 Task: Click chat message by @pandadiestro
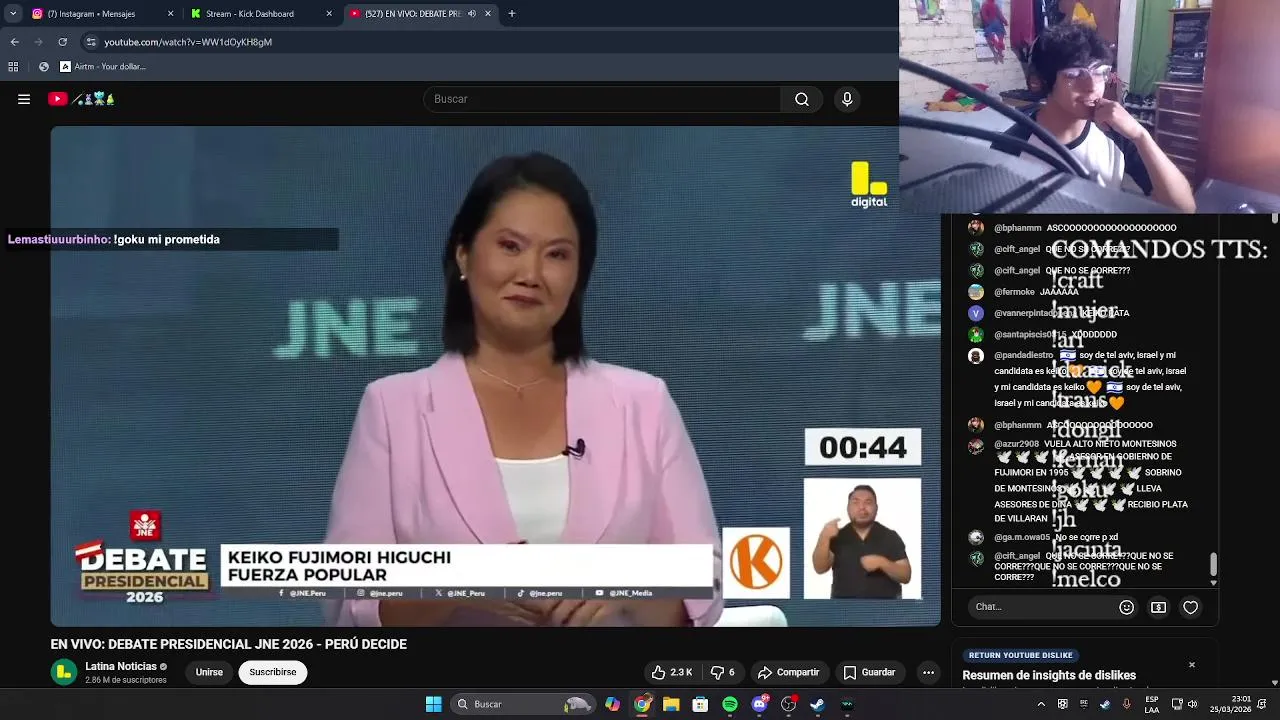point(1079,378)
